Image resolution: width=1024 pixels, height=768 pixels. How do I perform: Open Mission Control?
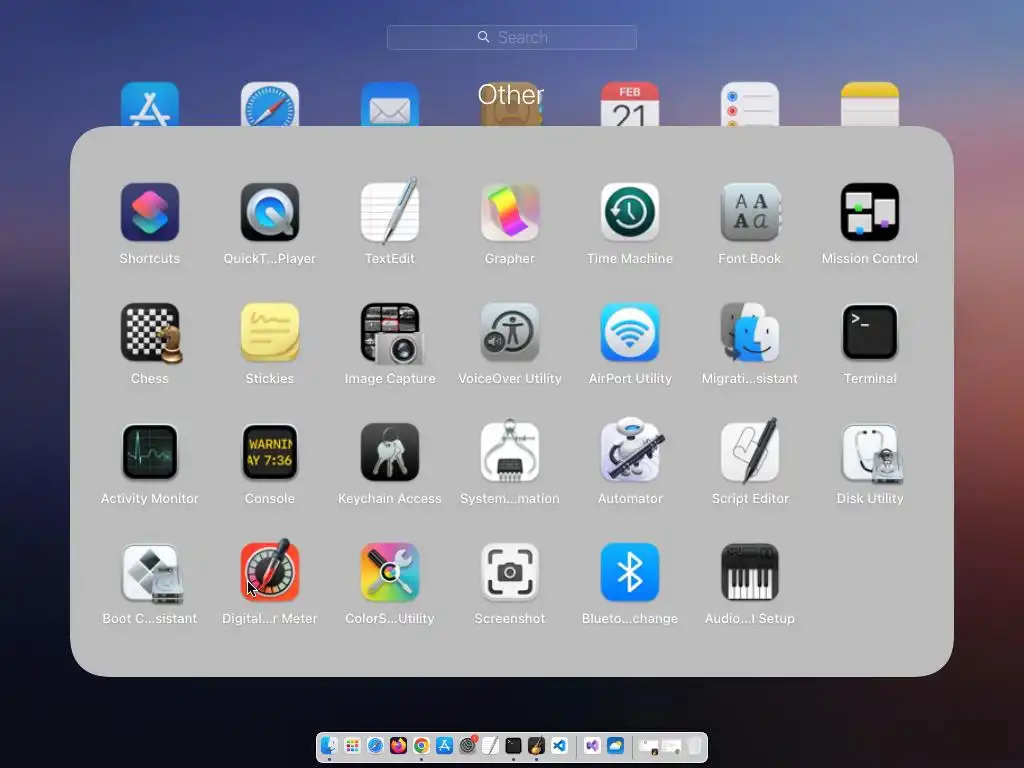click(870, 212)
